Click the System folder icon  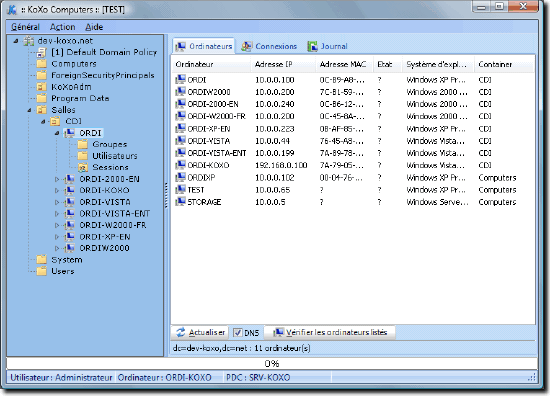click(42, 260)
